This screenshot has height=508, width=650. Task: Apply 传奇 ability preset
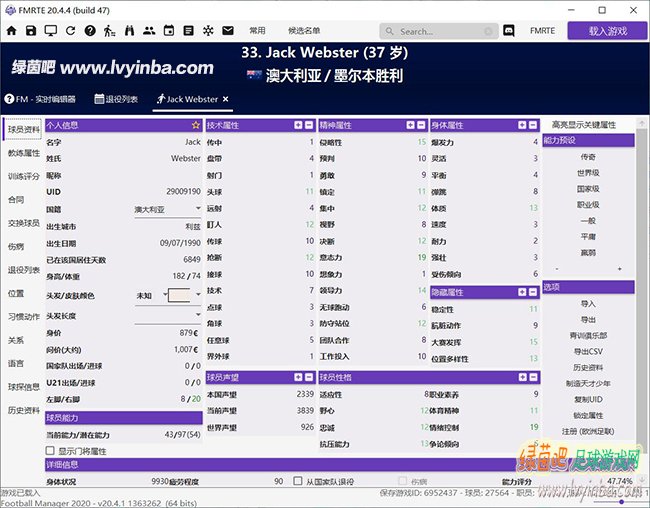[x=588, y=157]
